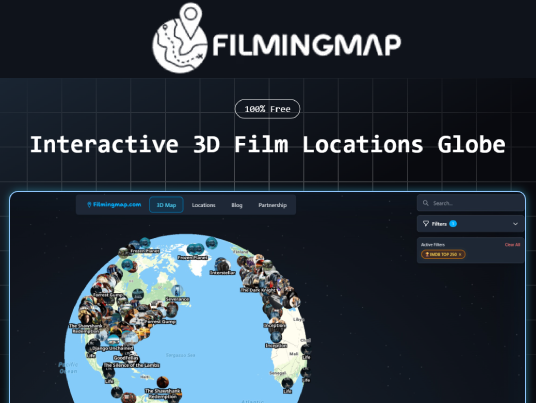Click the Senegal map label

[x=278, y=373]
